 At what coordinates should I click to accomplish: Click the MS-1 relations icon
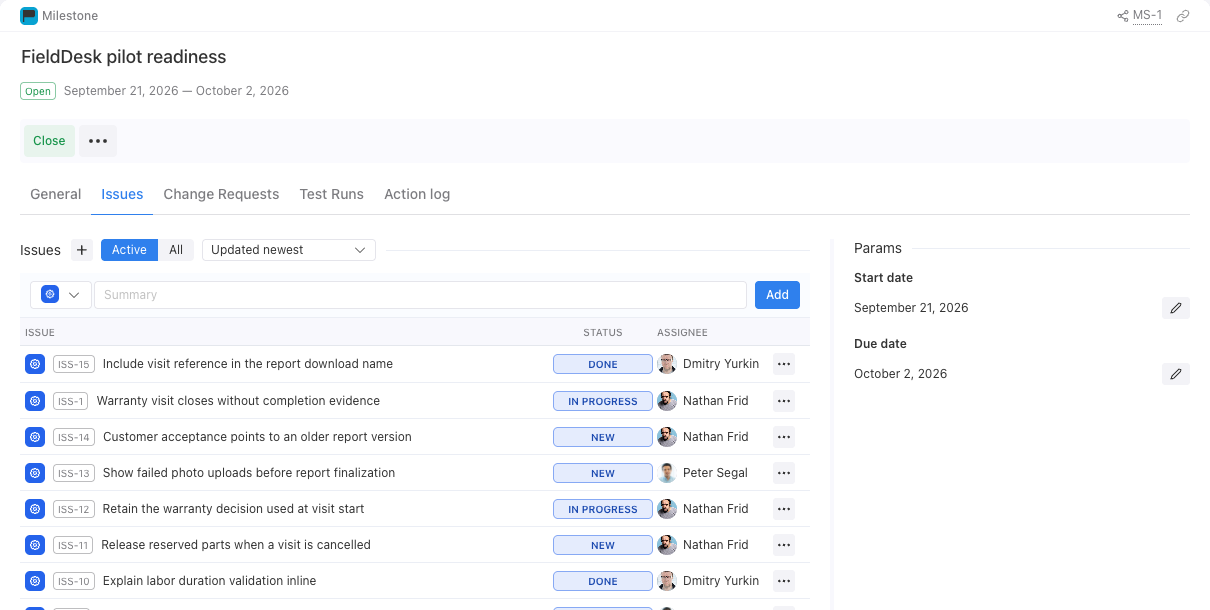click(1123, 16)
